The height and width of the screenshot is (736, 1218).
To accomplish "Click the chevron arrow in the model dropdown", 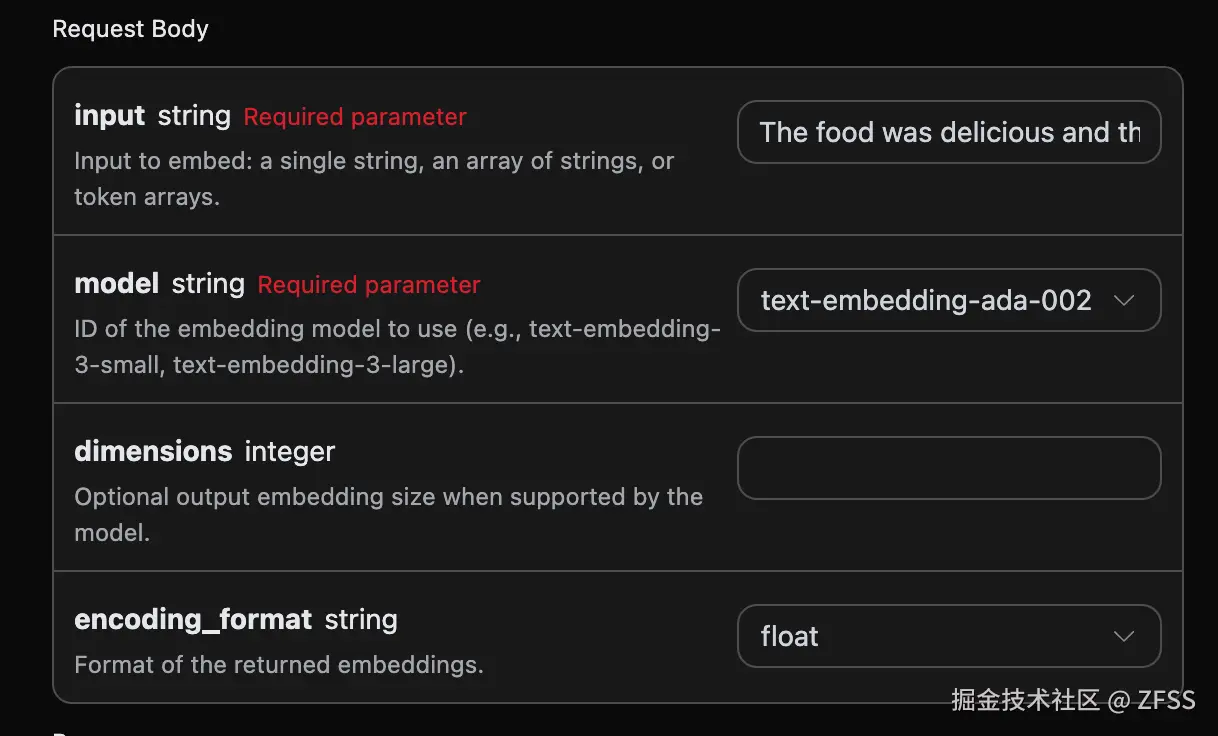I will pos(1124,300).
